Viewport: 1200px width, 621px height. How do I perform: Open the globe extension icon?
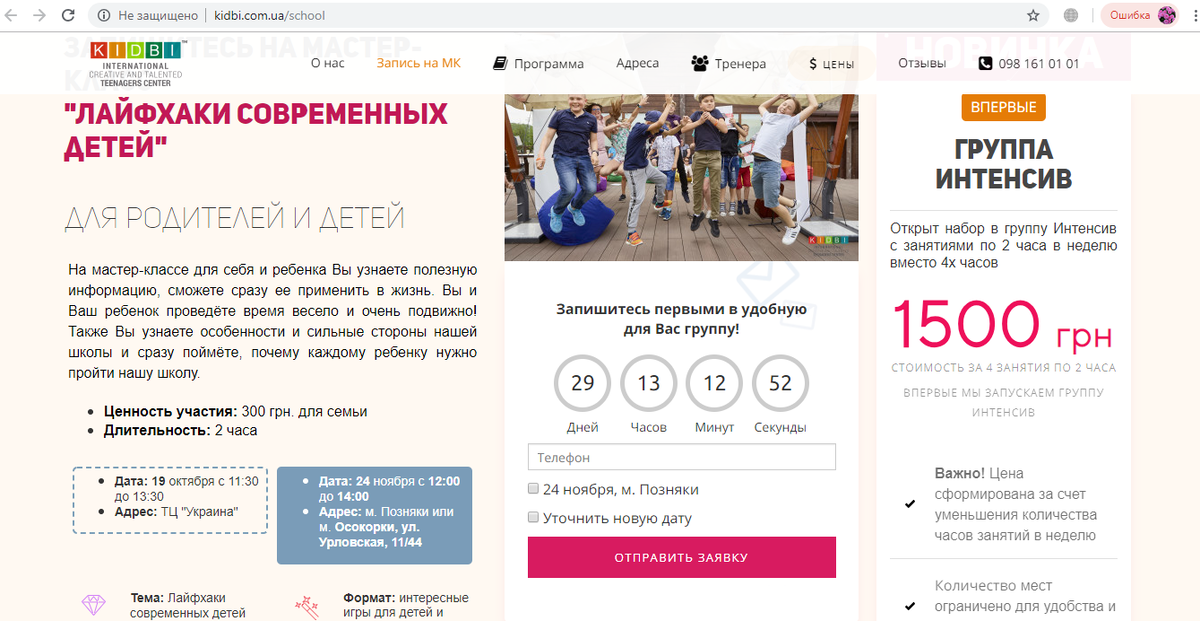pyautogui.click(x=1071, y=16)
